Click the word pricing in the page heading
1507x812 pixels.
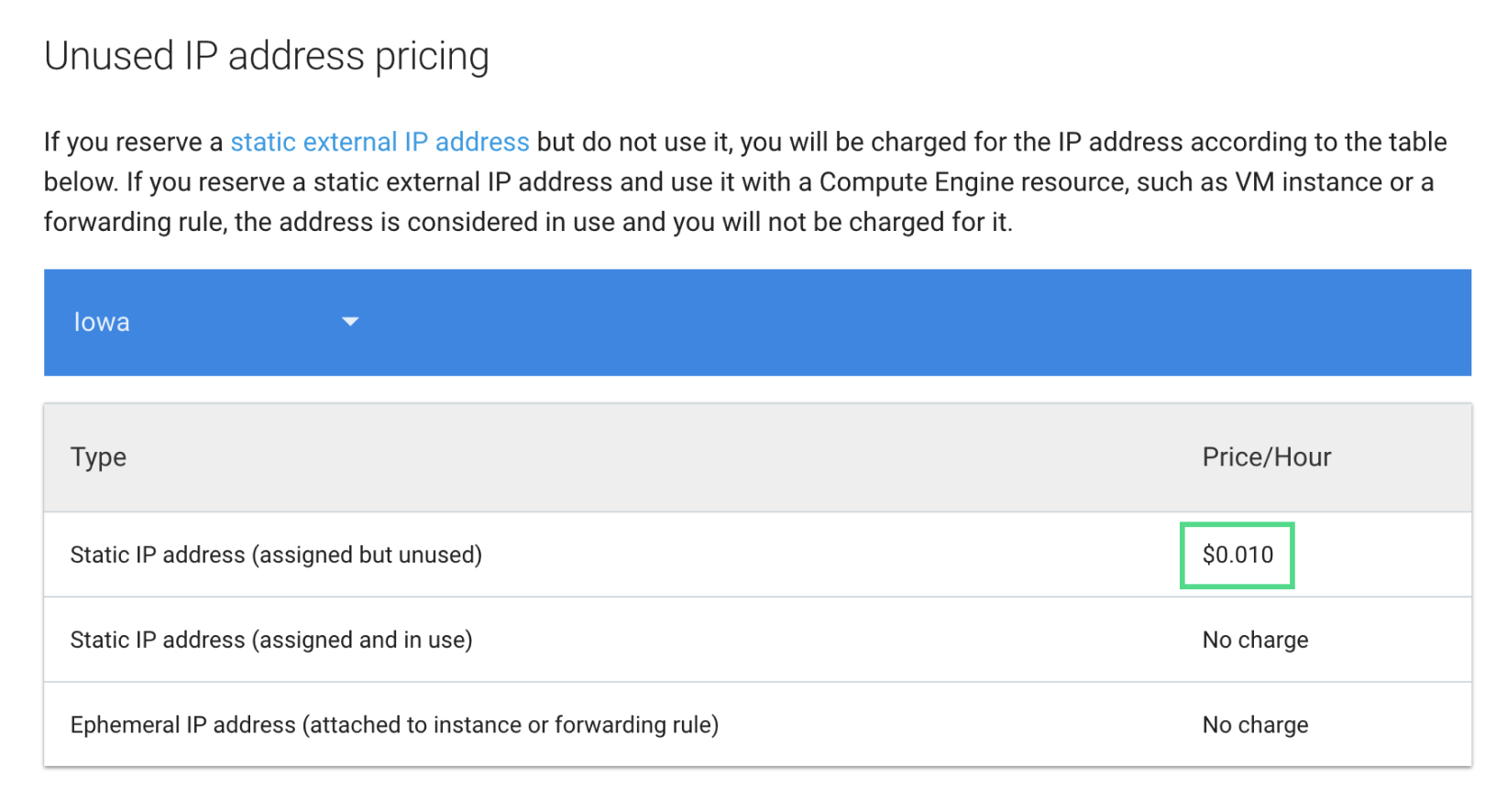(432, 57)
